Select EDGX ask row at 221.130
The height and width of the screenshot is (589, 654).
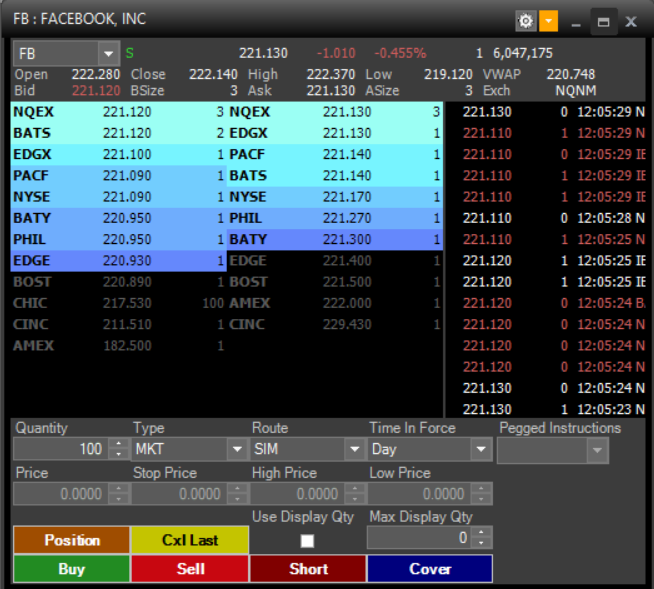(335, 133)
